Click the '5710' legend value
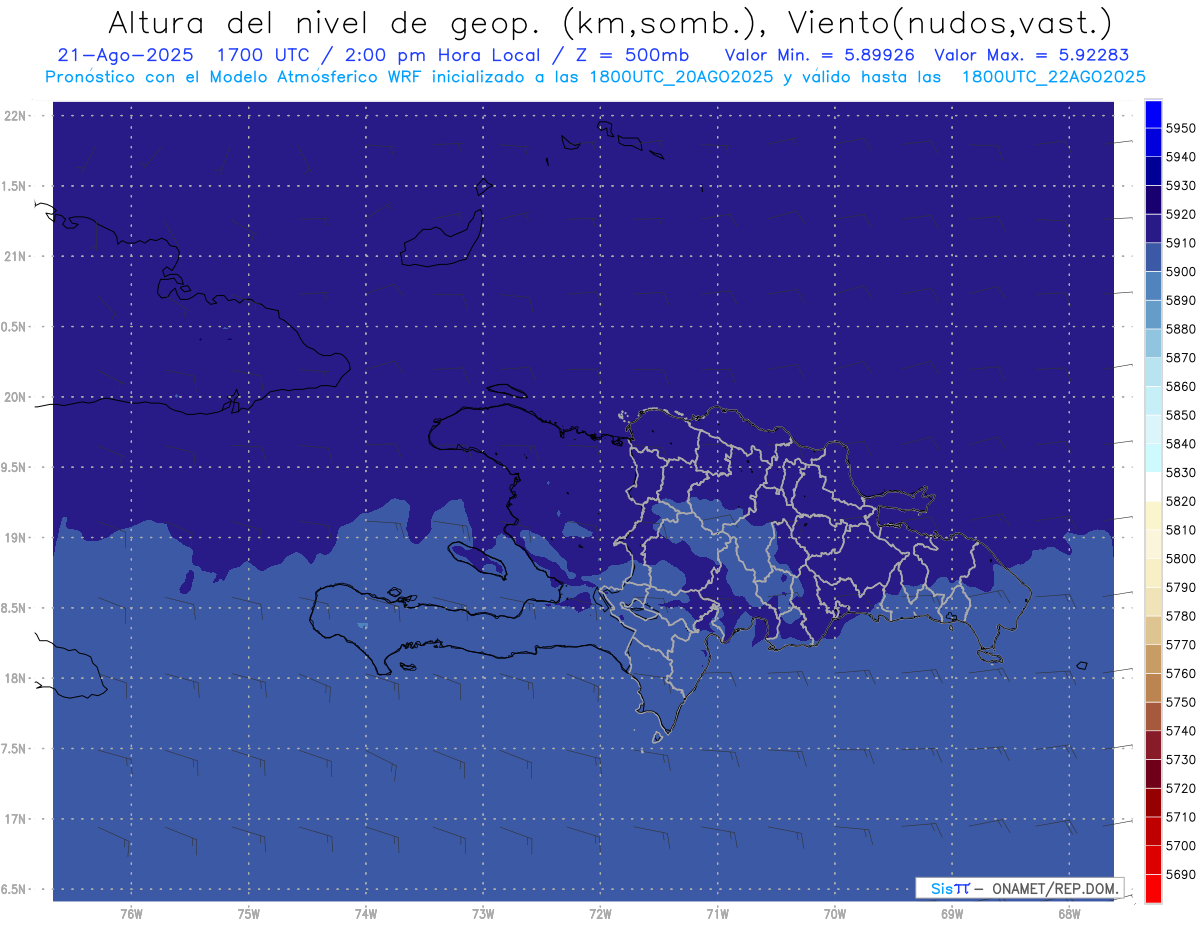Screen dimensions: 1200x927 pos(1180,817)
